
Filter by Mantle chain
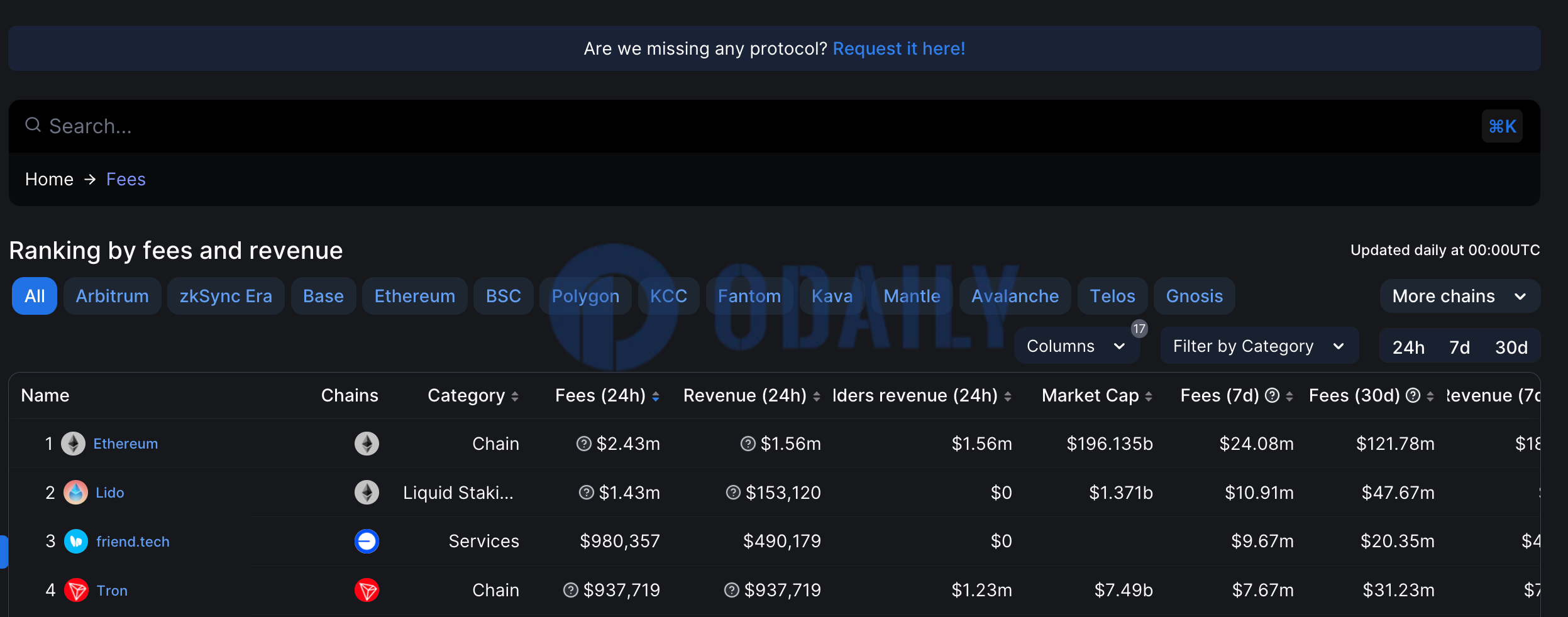[x=912, y=296]
